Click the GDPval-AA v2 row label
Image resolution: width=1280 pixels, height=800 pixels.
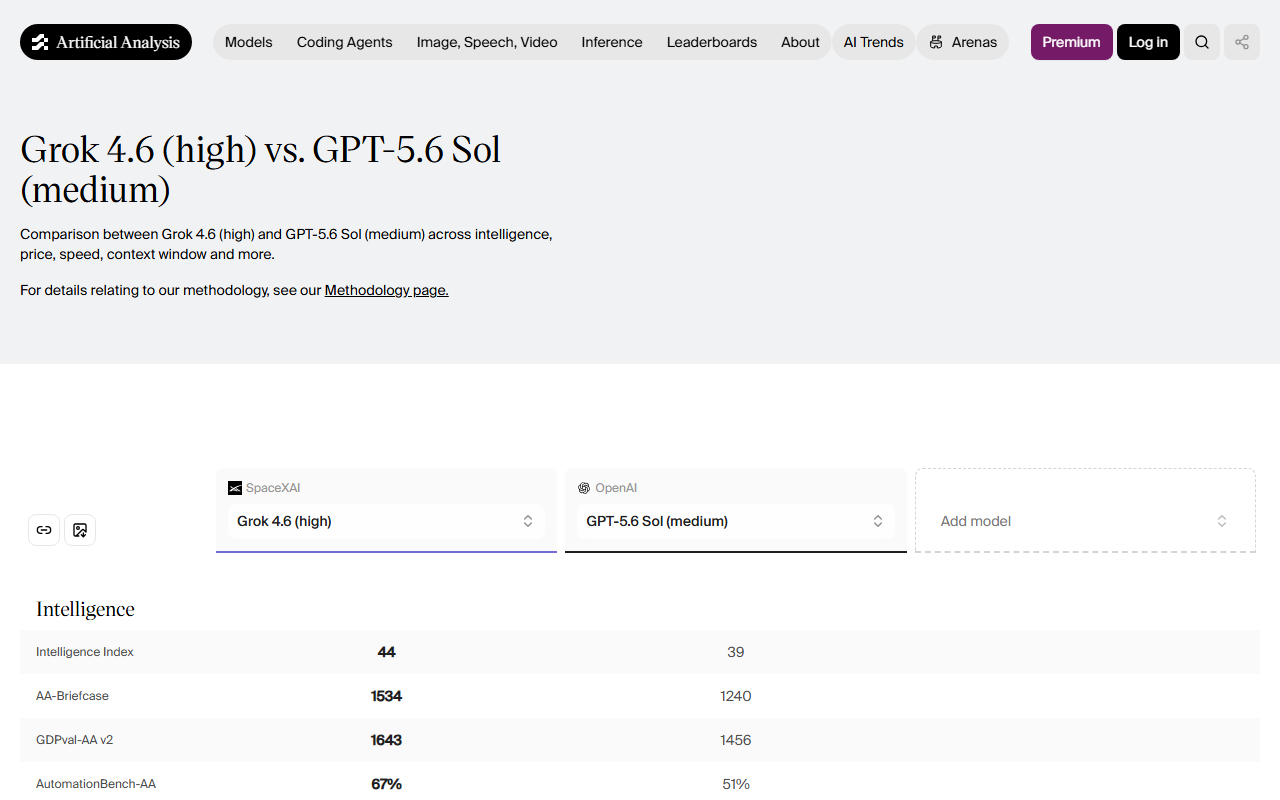pos(75,740)
